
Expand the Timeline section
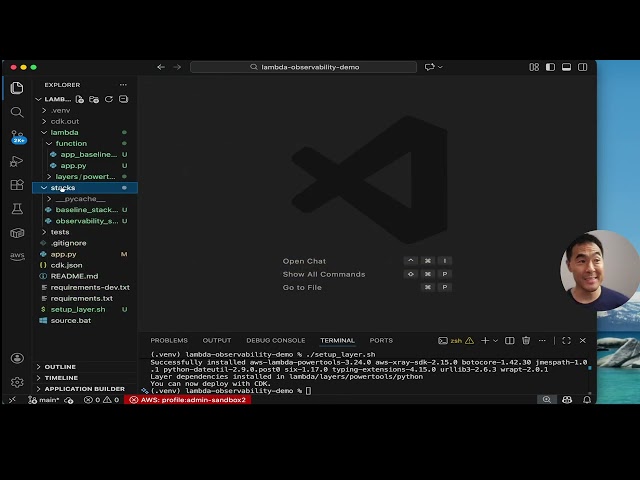click(85, 378)
